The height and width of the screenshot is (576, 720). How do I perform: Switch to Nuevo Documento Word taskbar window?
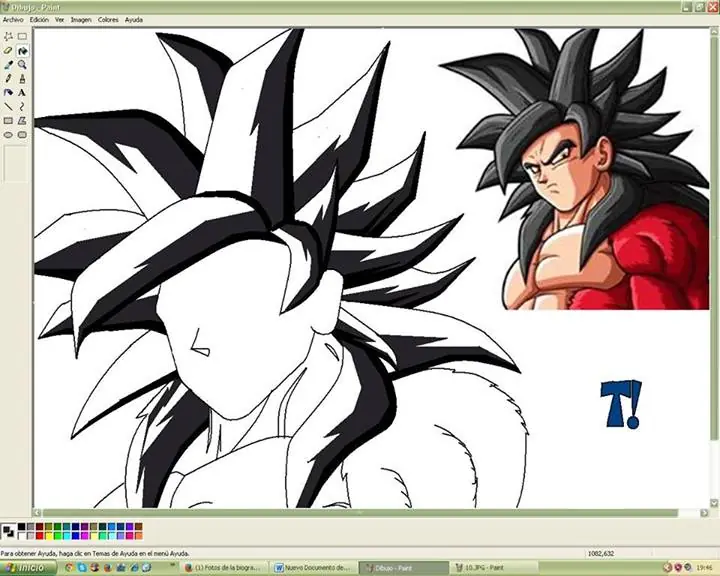coord(314,568)
